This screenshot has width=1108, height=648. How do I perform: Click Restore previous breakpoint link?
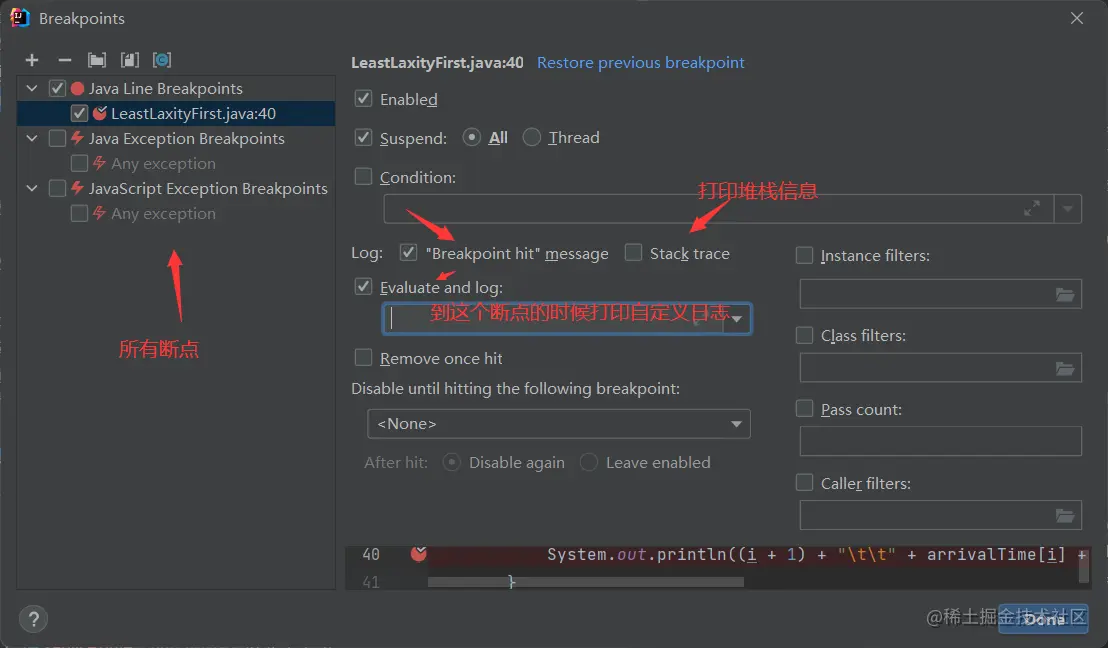click(x=640, y=62)
